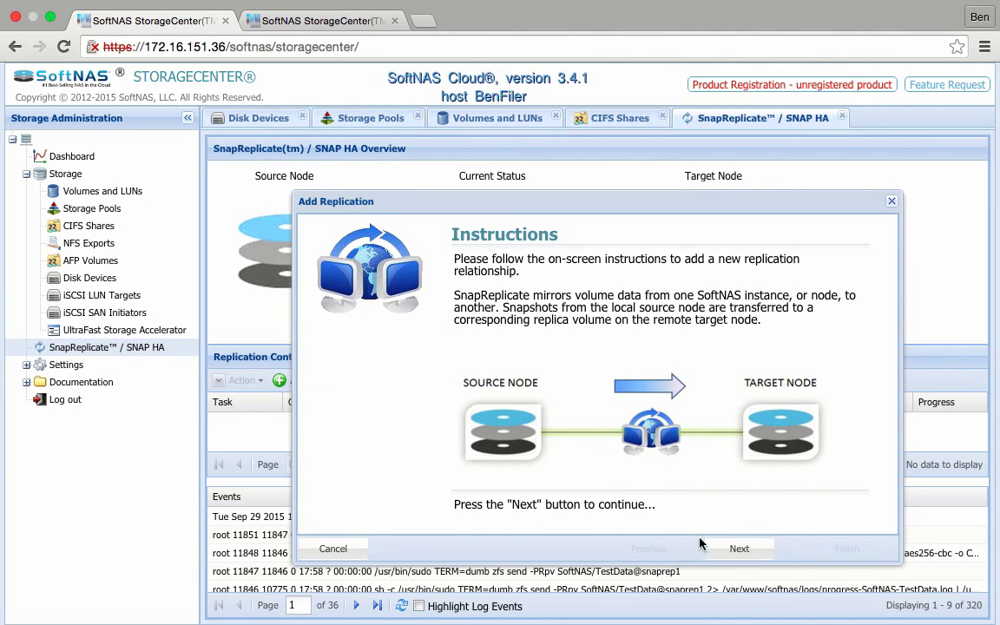
Task: Expand the Settings tree node
Action: click(x=26, y=365)
